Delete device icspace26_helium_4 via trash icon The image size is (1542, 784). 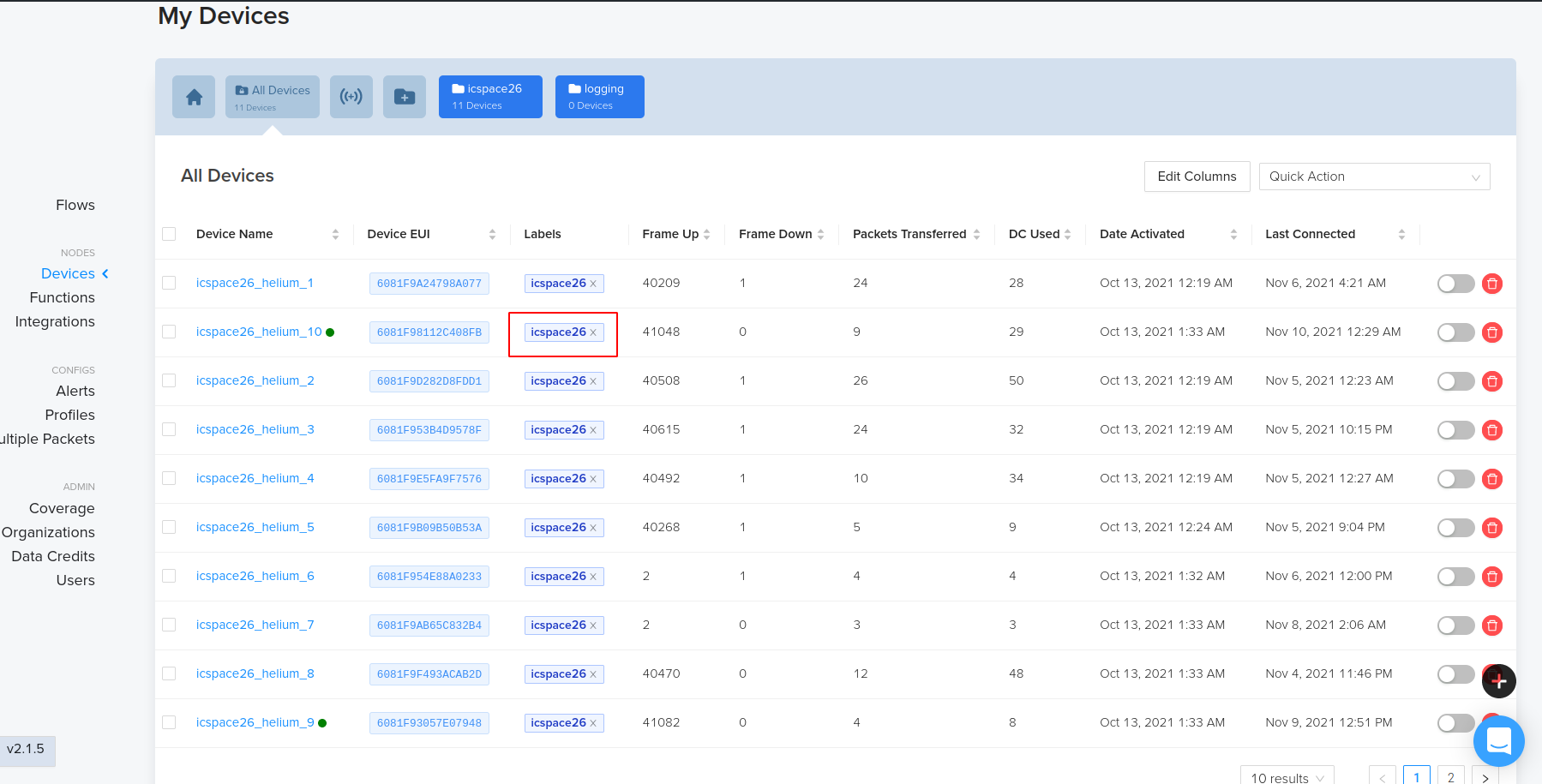click(x=1492, y=479)
